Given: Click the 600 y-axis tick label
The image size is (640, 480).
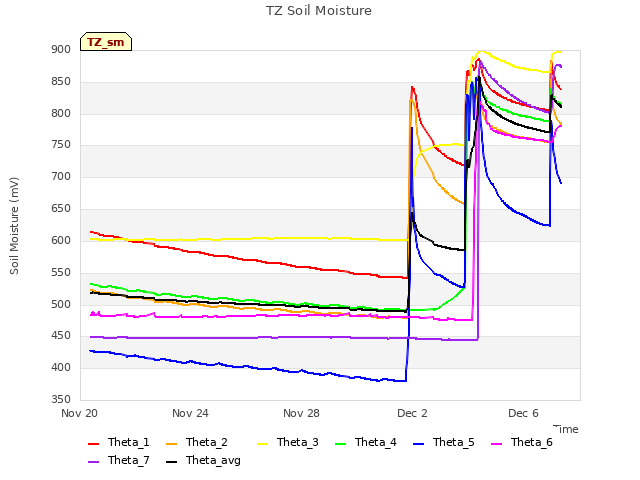Looking at the screenshot, I should point(61,241).
